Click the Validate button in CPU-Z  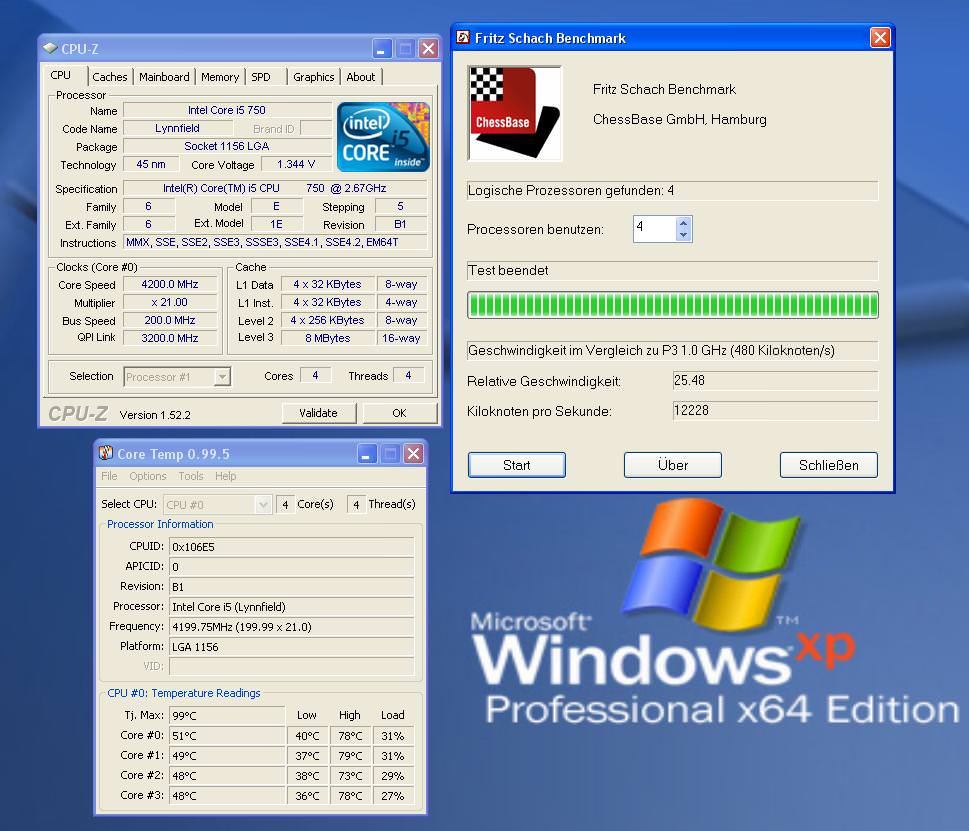pos(318,413)
